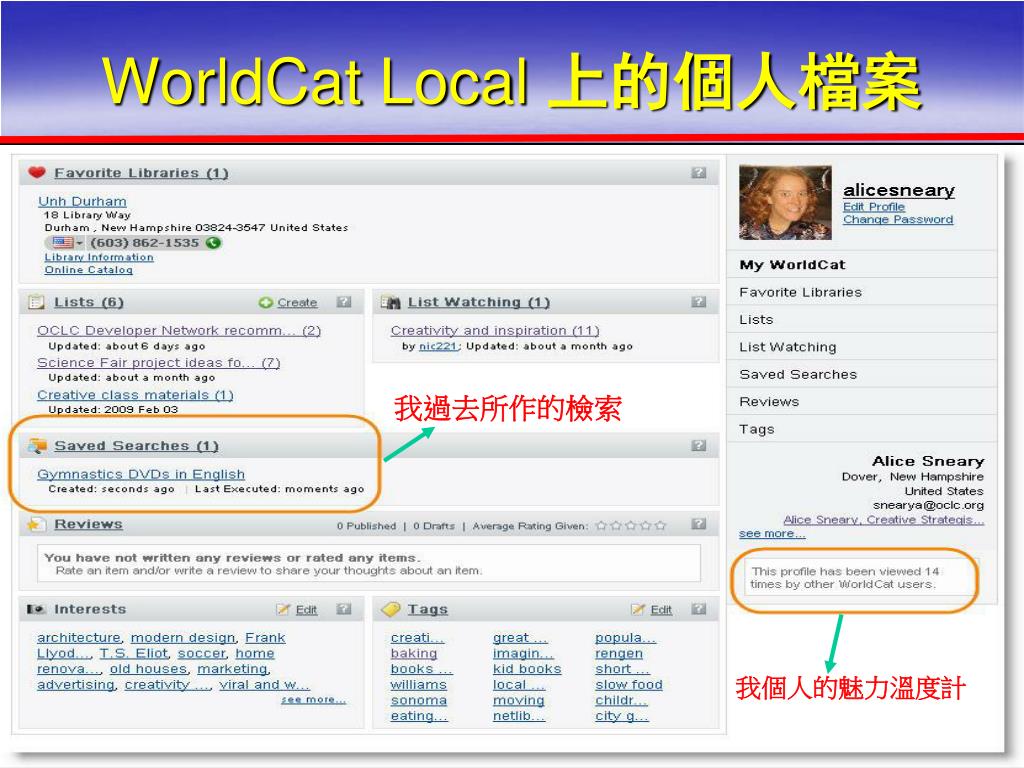Rate using the first average rating star
The height and width of the screenshot is (768, 1024).
pos(601,525)
